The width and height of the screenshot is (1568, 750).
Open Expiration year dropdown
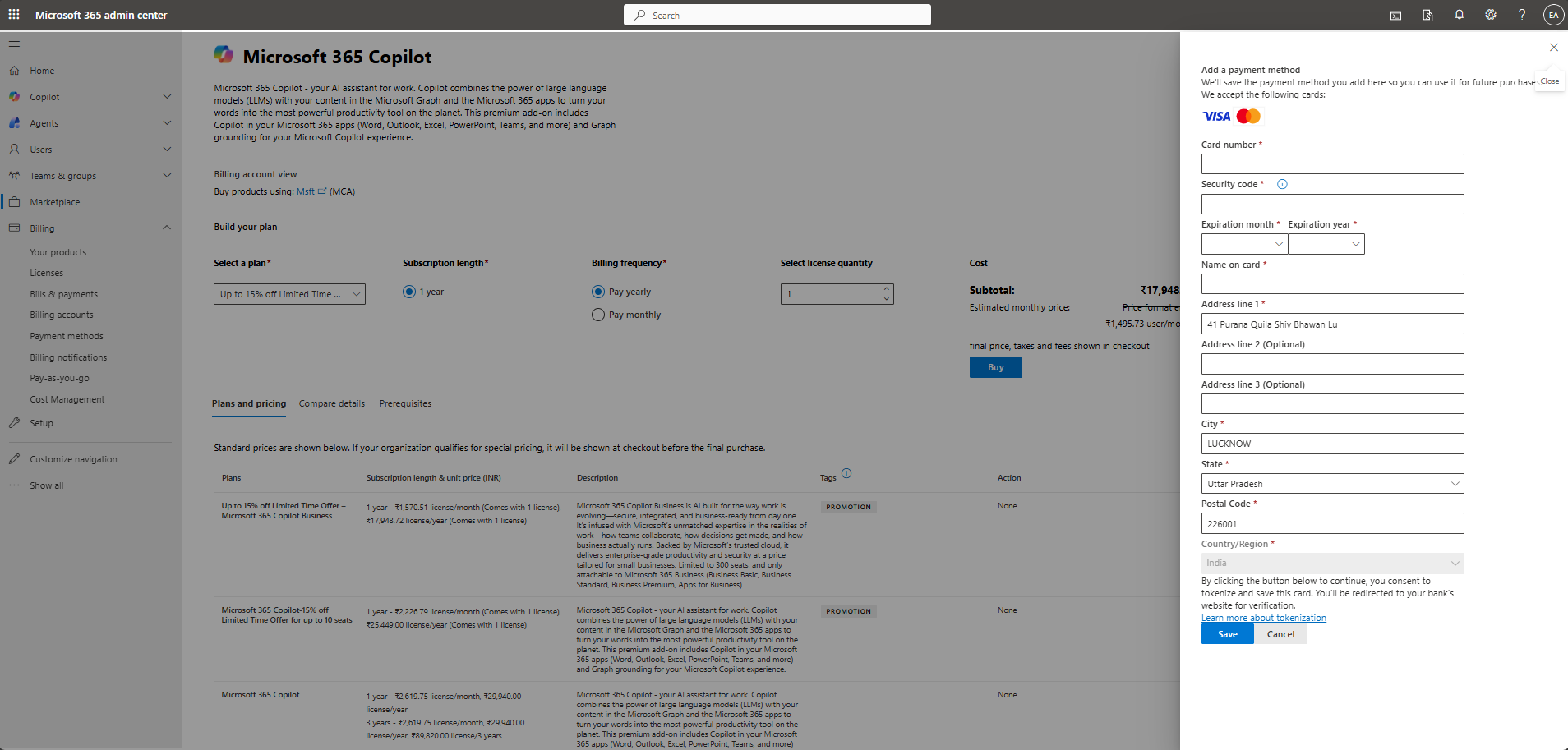click(x=1326, y=244)
